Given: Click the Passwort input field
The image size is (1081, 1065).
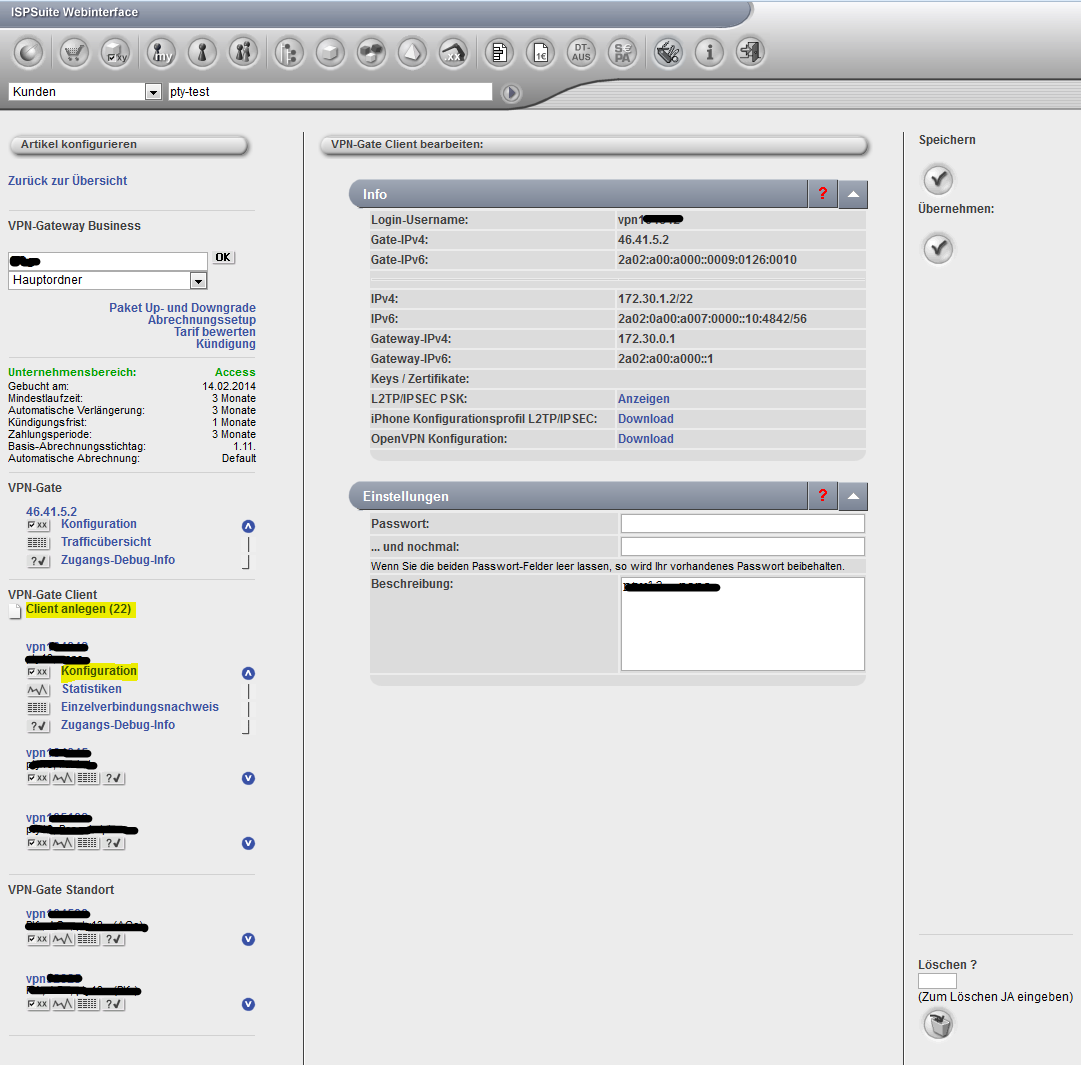Looking at the screenshot, I should [x=742, y=524].
